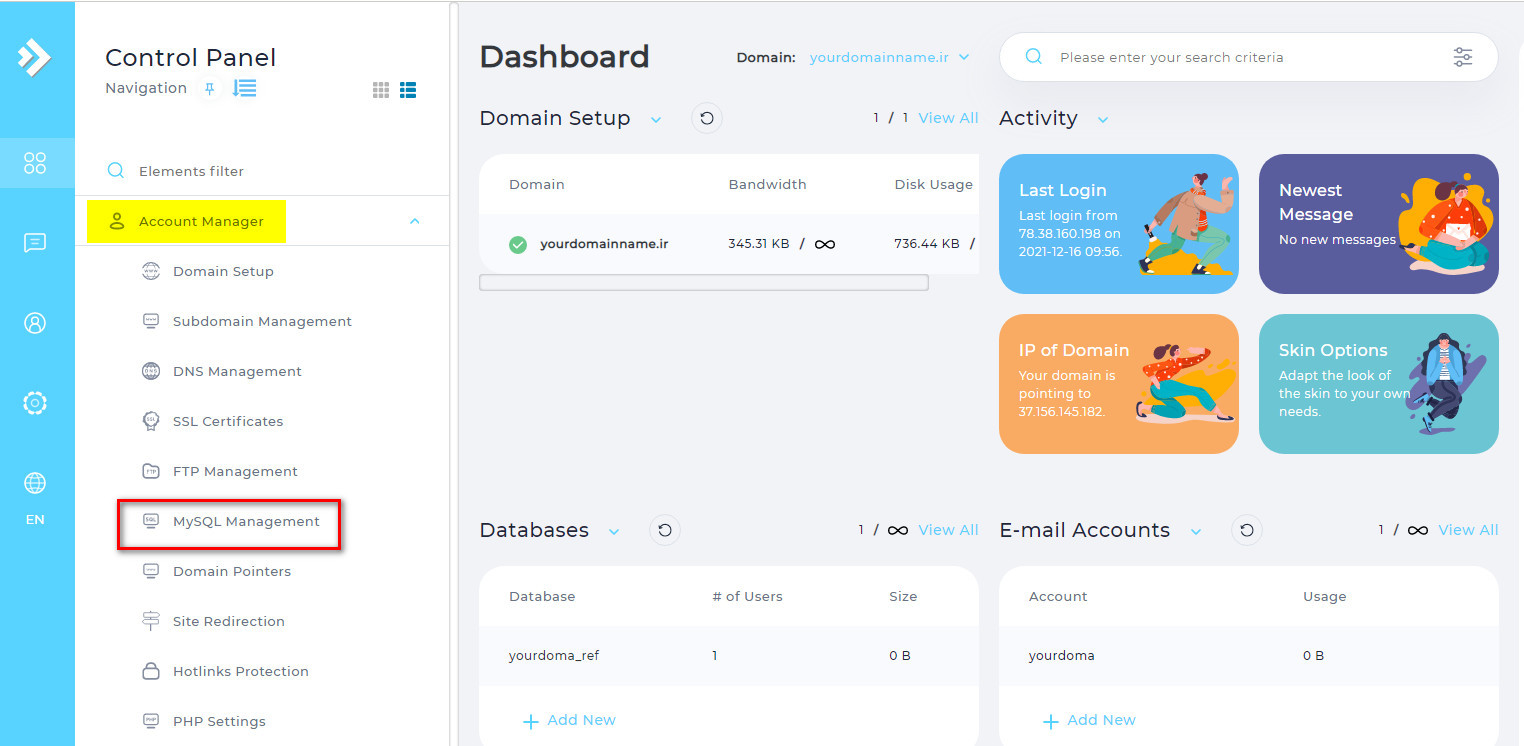Viewport: 1524px width, 746px height.
Task: Refresh the Databases widget
Action: point(665,530)
